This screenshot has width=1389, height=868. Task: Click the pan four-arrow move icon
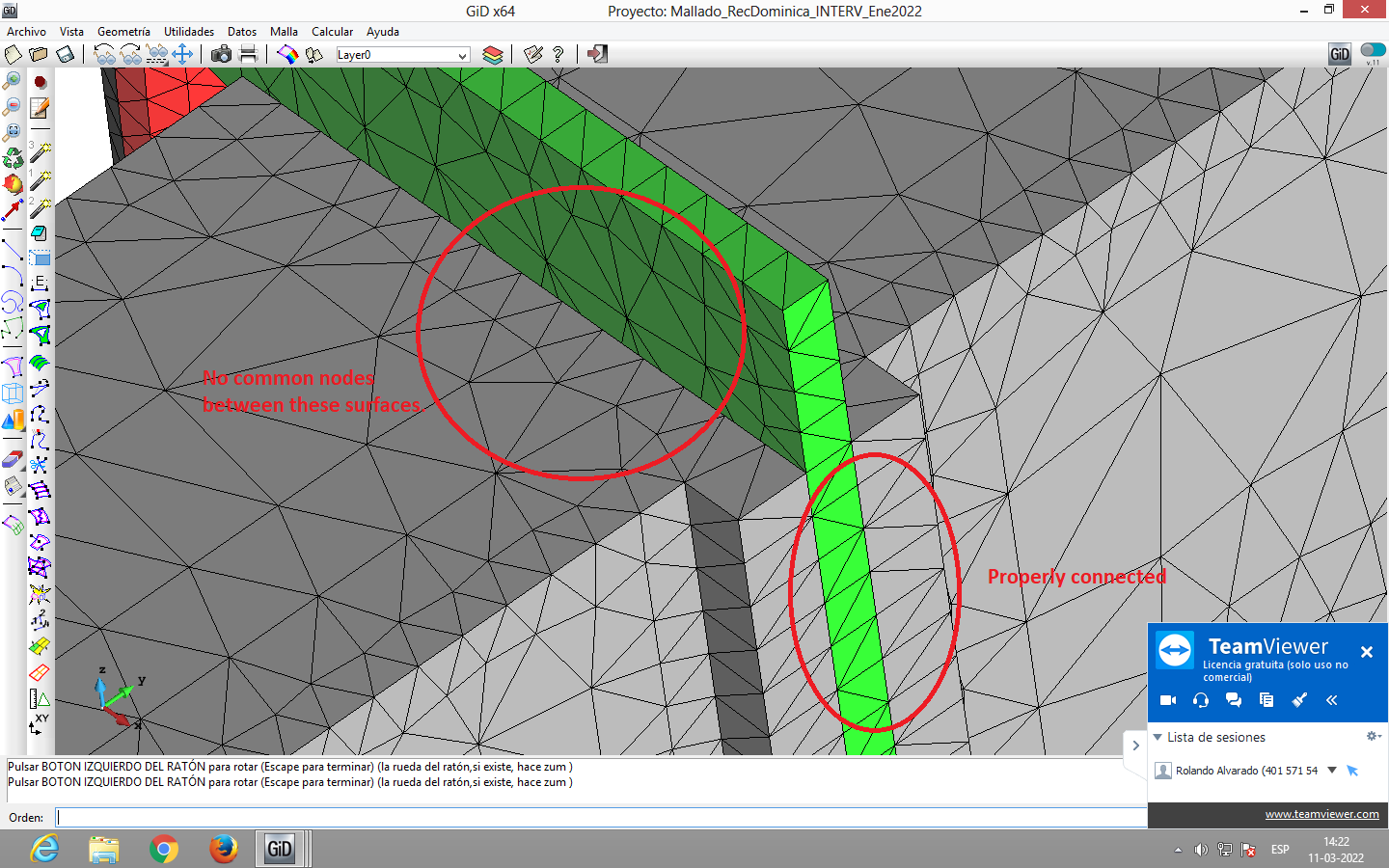pyautogui.click(x=182, y=54)
